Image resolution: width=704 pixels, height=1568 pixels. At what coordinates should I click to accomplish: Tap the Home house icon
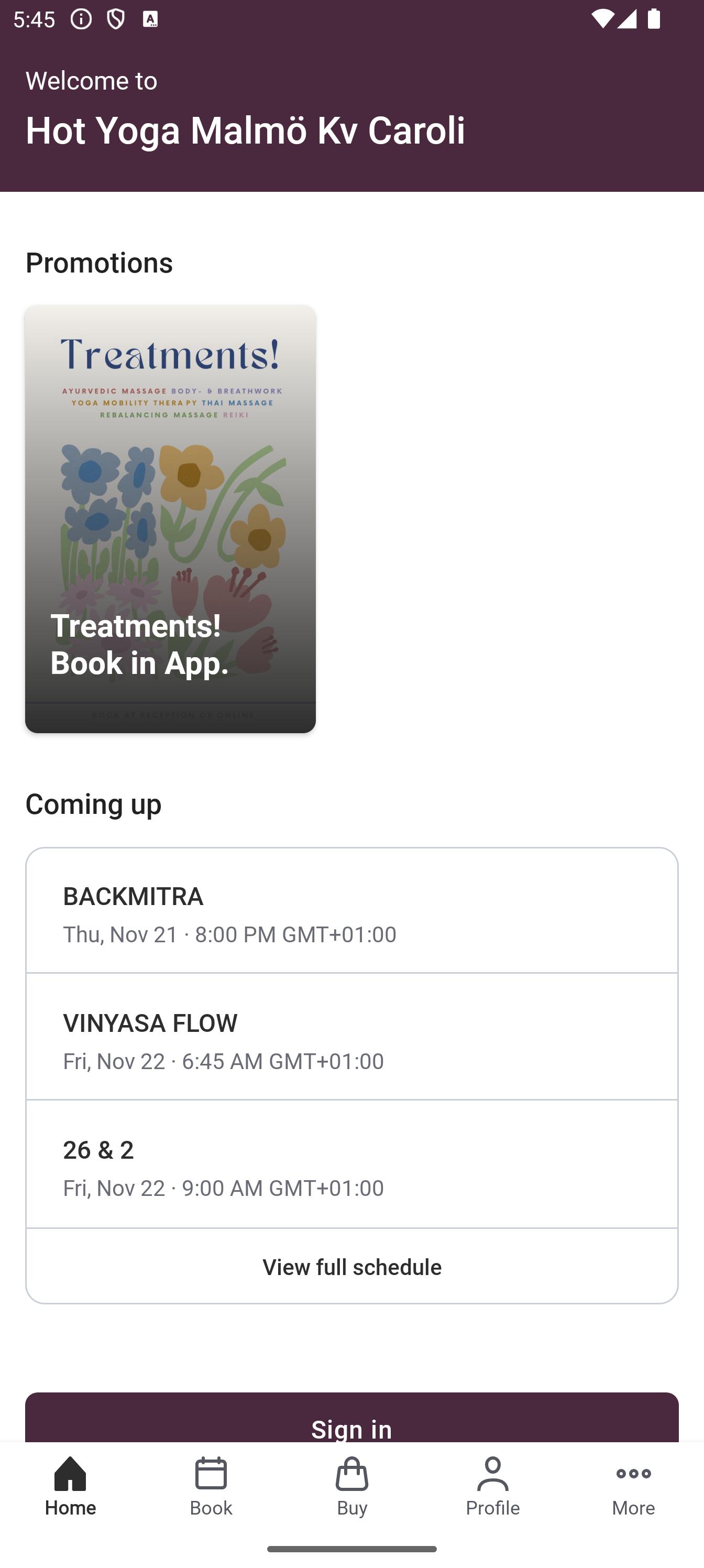click(71, 1484)
